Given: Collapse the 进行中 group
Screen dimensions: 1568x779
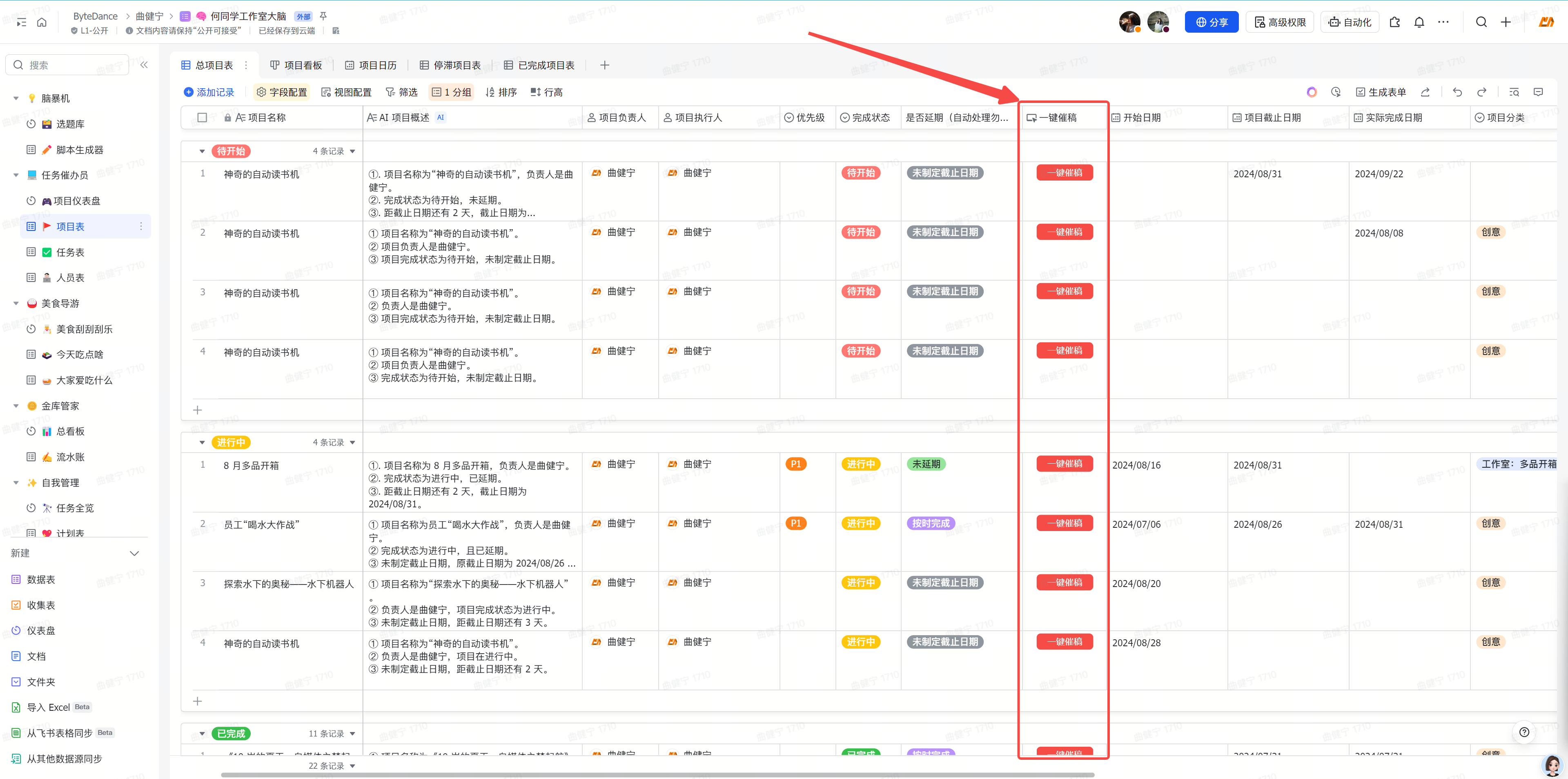Looking at the screenshot, I should (x=202, y=443).
